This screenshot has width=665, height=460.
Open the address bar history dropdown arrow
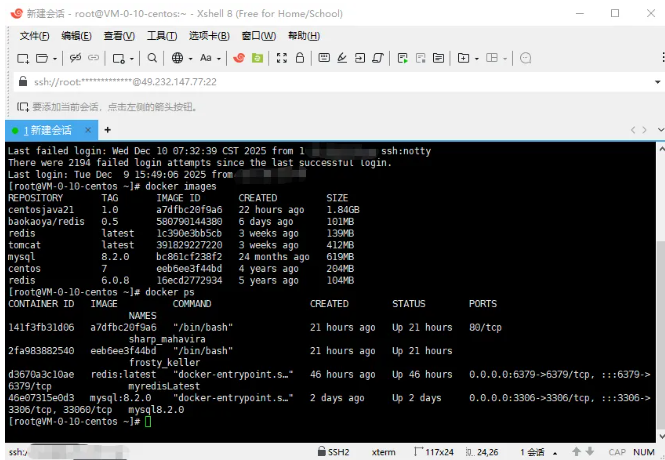click(657, 82)
